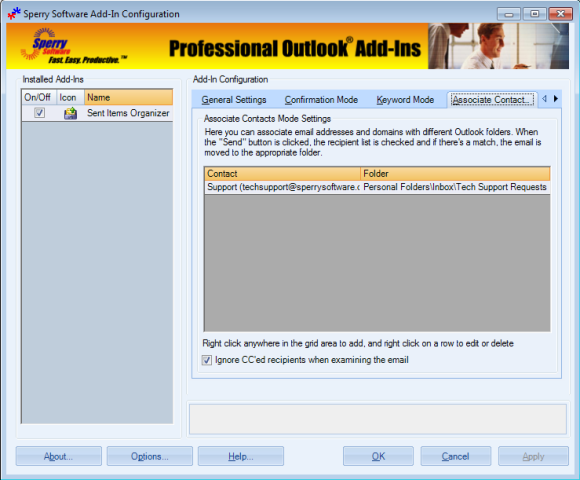Select the Tech Support Requests folder cell
580x480 pixels.
455,187
